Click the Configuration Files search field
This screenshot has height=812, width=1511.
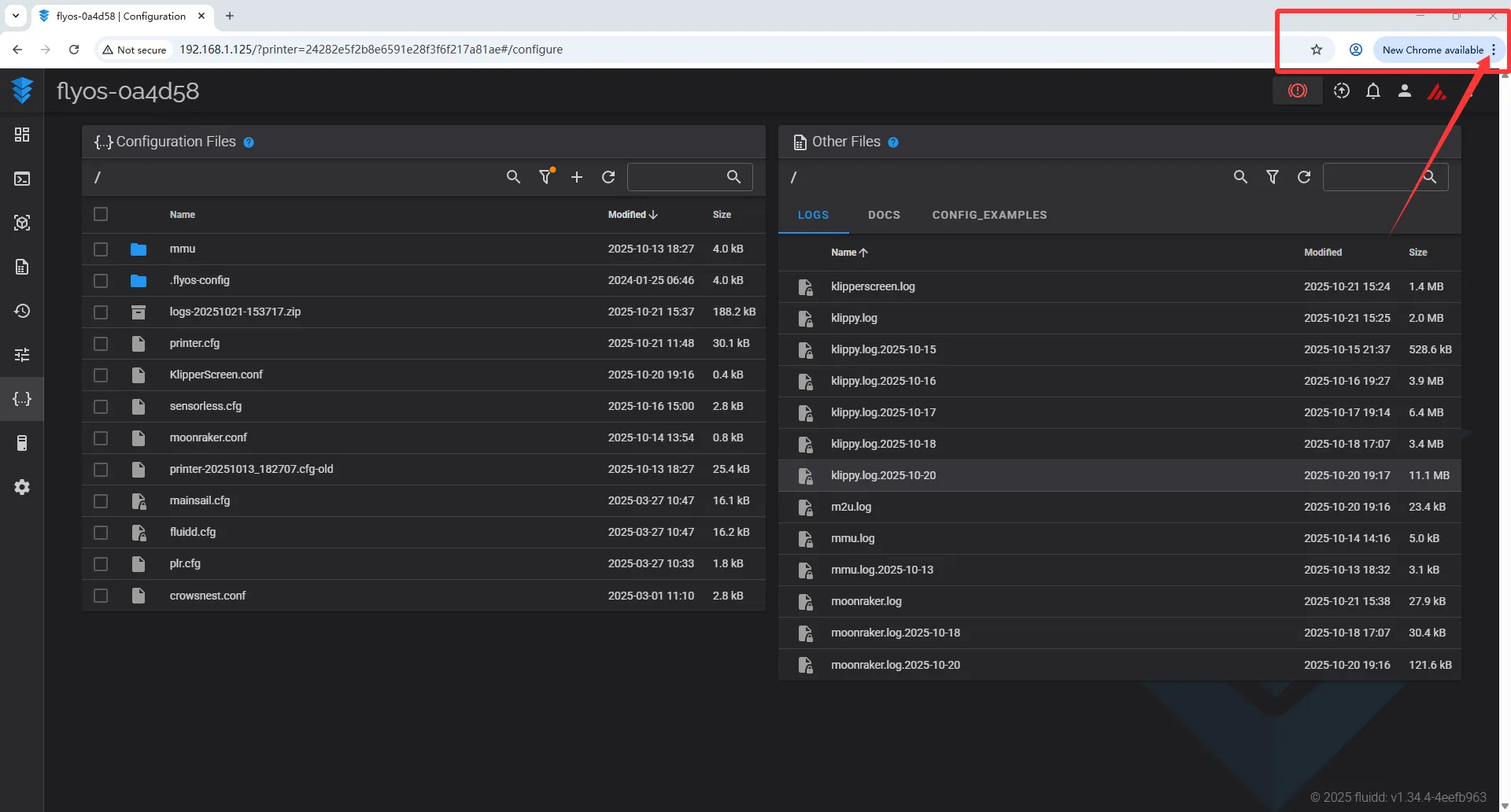677,177
